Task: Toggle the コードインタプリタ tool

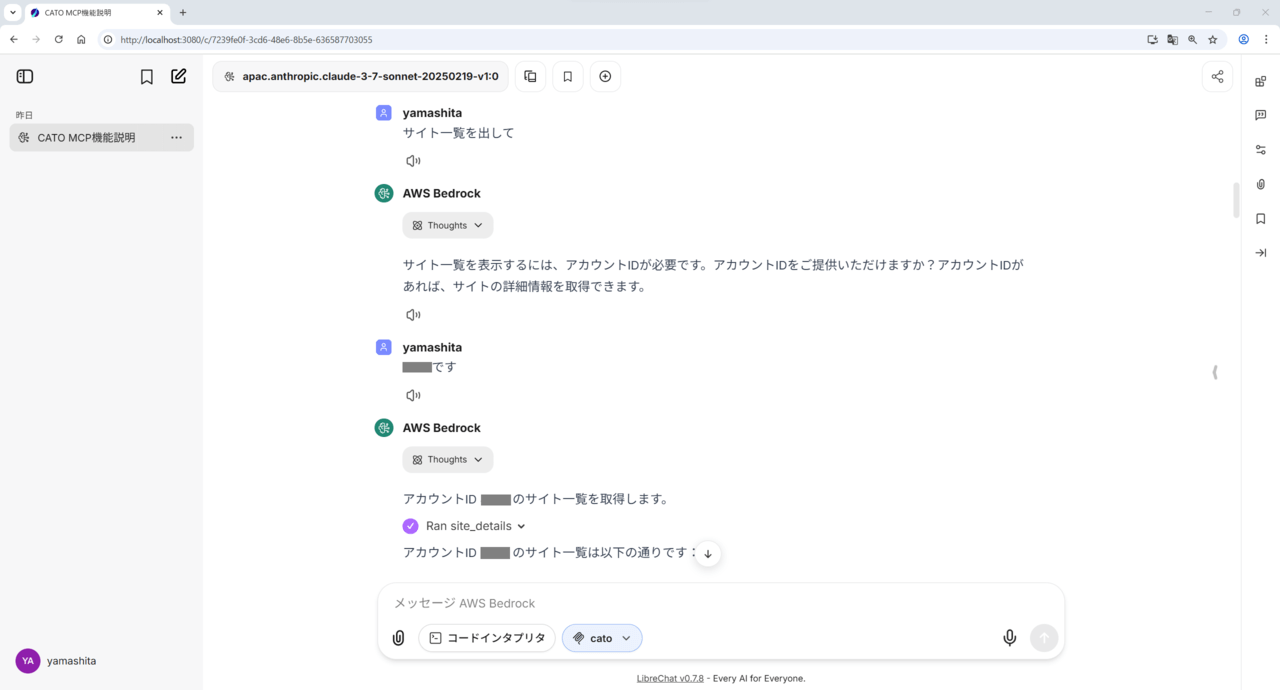Action: [487, 638]
